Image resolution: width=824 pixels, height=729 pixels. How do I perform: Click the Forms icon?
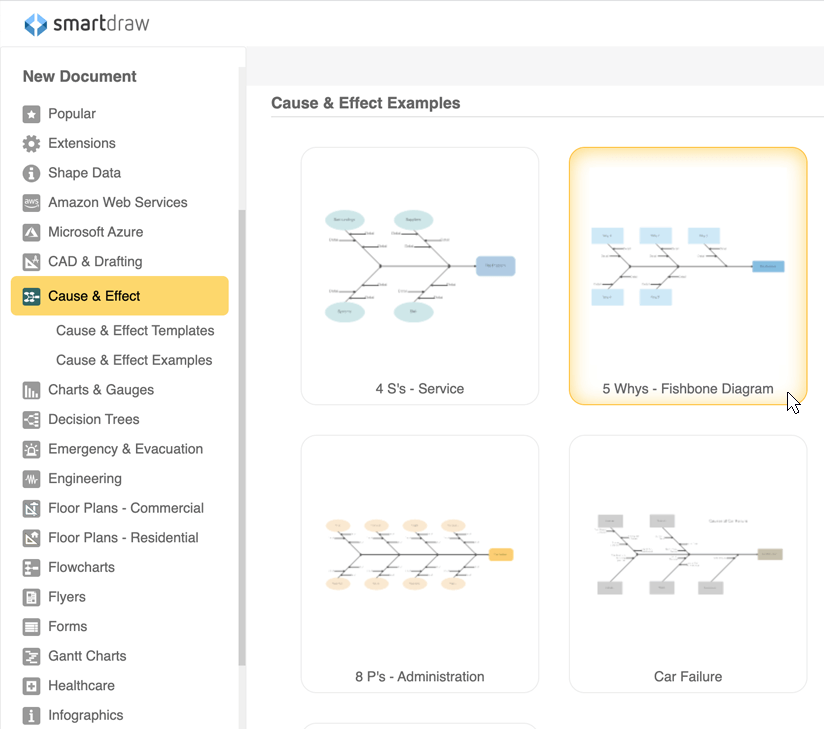(x=32, y=627)
